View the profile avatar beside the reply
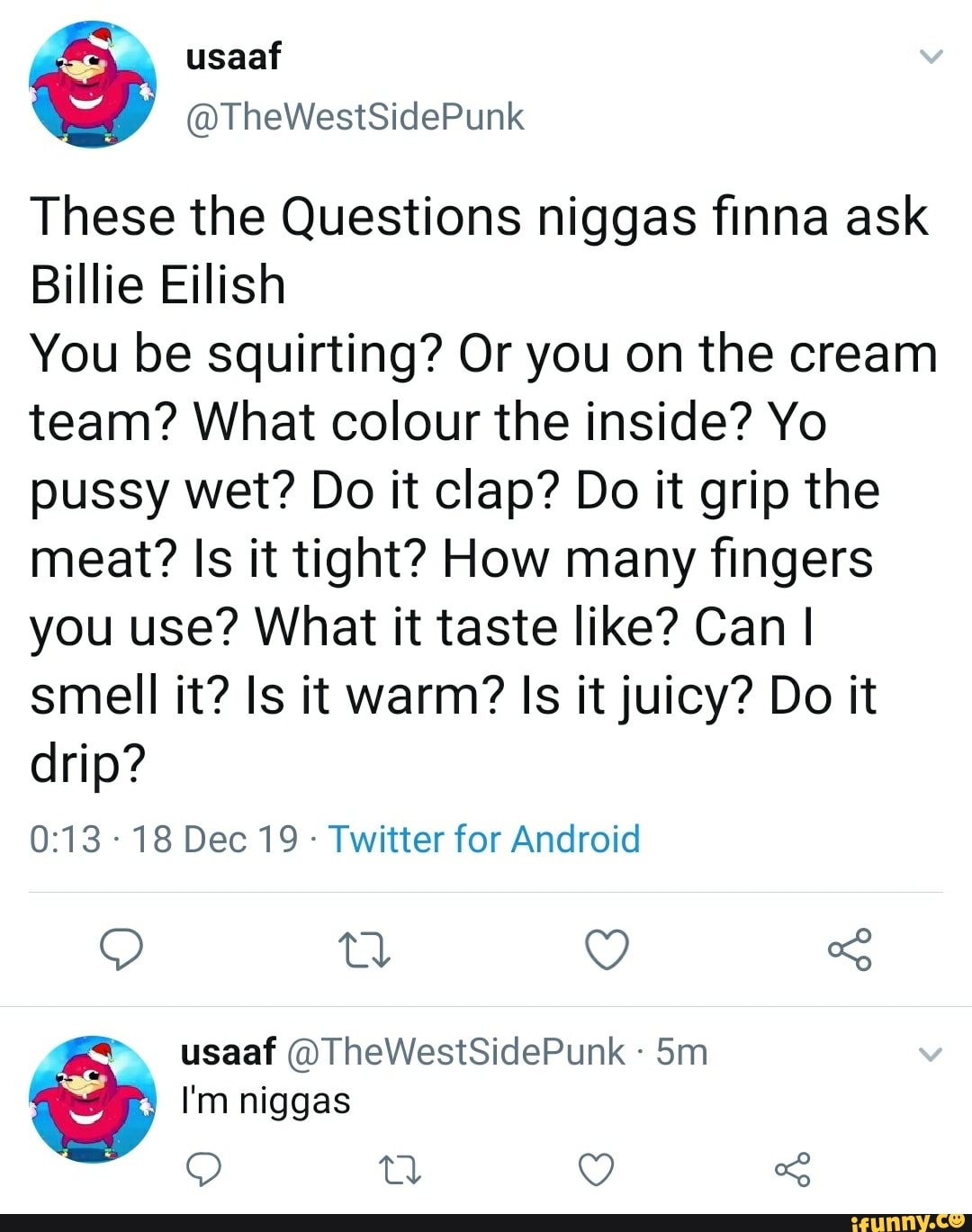 (x=93, y=1099)
